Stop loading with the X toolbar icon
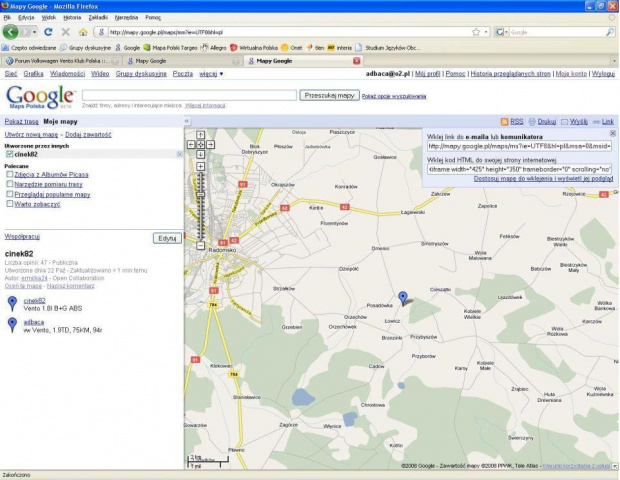 click(x=66, y=32)
